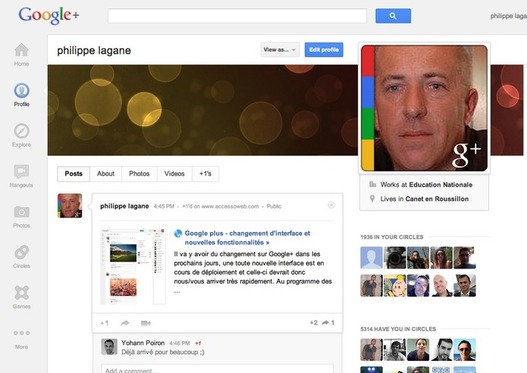This screenshot has height=373, width=527.
Task: Go to Home in the sidebar
Action: (21, 54)
